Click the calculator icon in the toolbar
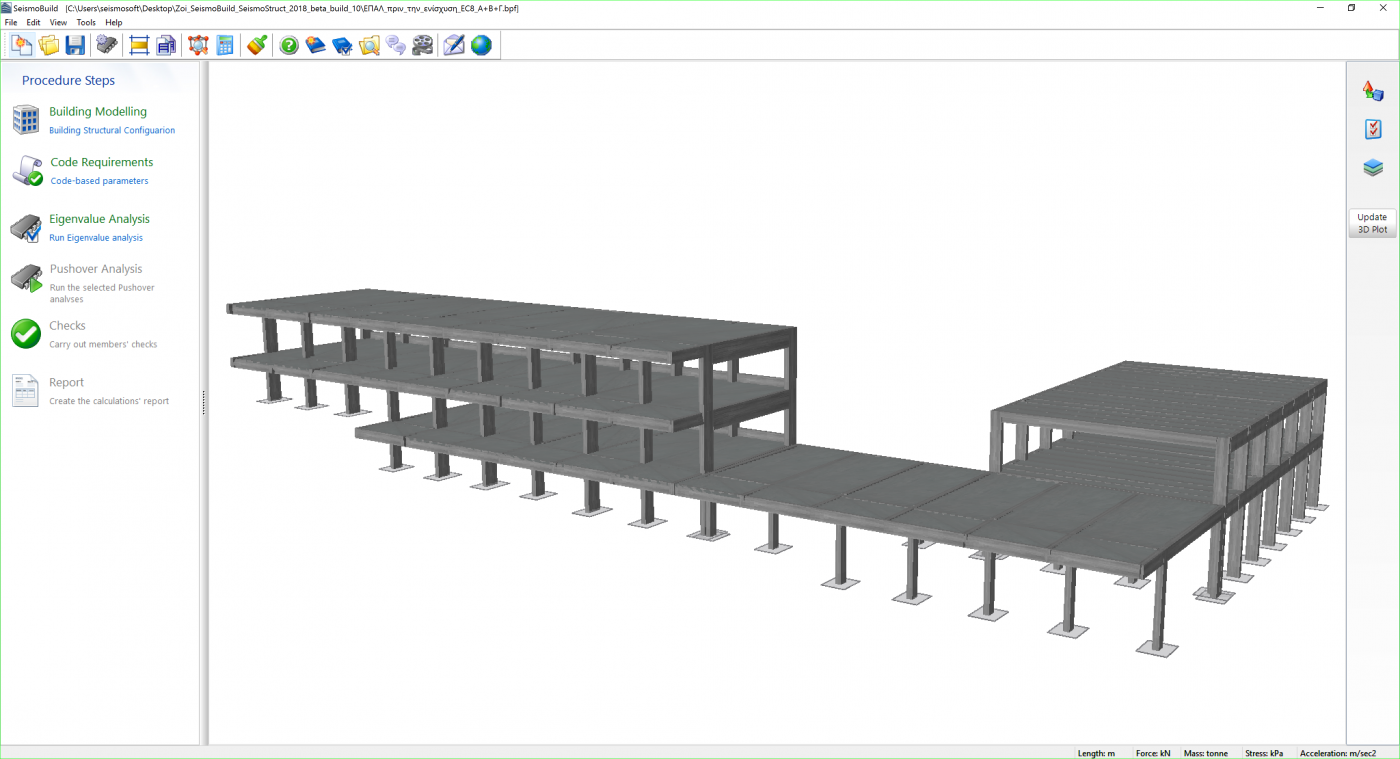The height and width of the screenshot is (759, 1400). point(225,45)
